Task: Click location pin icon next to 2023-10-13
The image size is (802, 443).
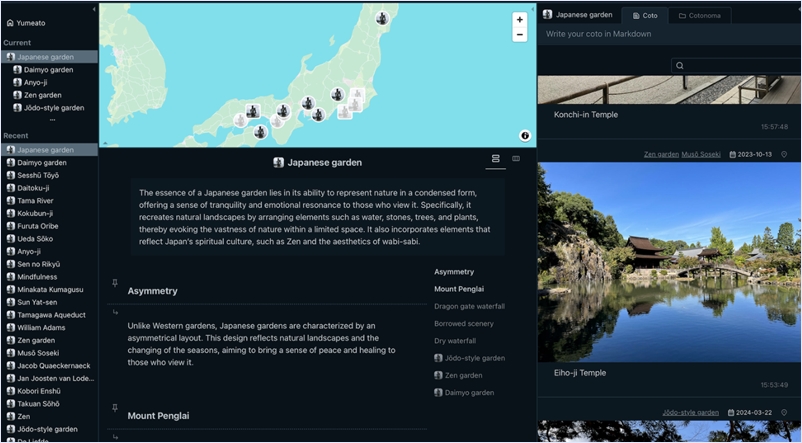Action: [x=784, y=155]
